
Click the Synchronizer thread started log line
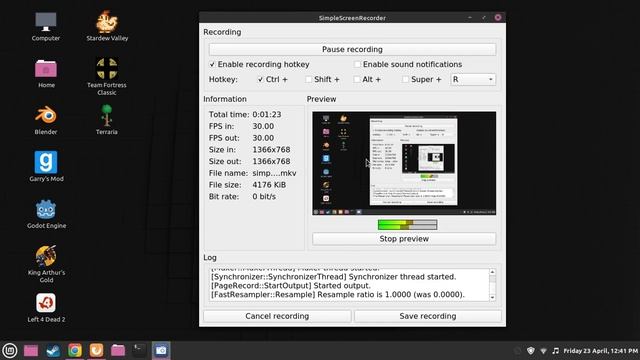[x=333, y=277]
